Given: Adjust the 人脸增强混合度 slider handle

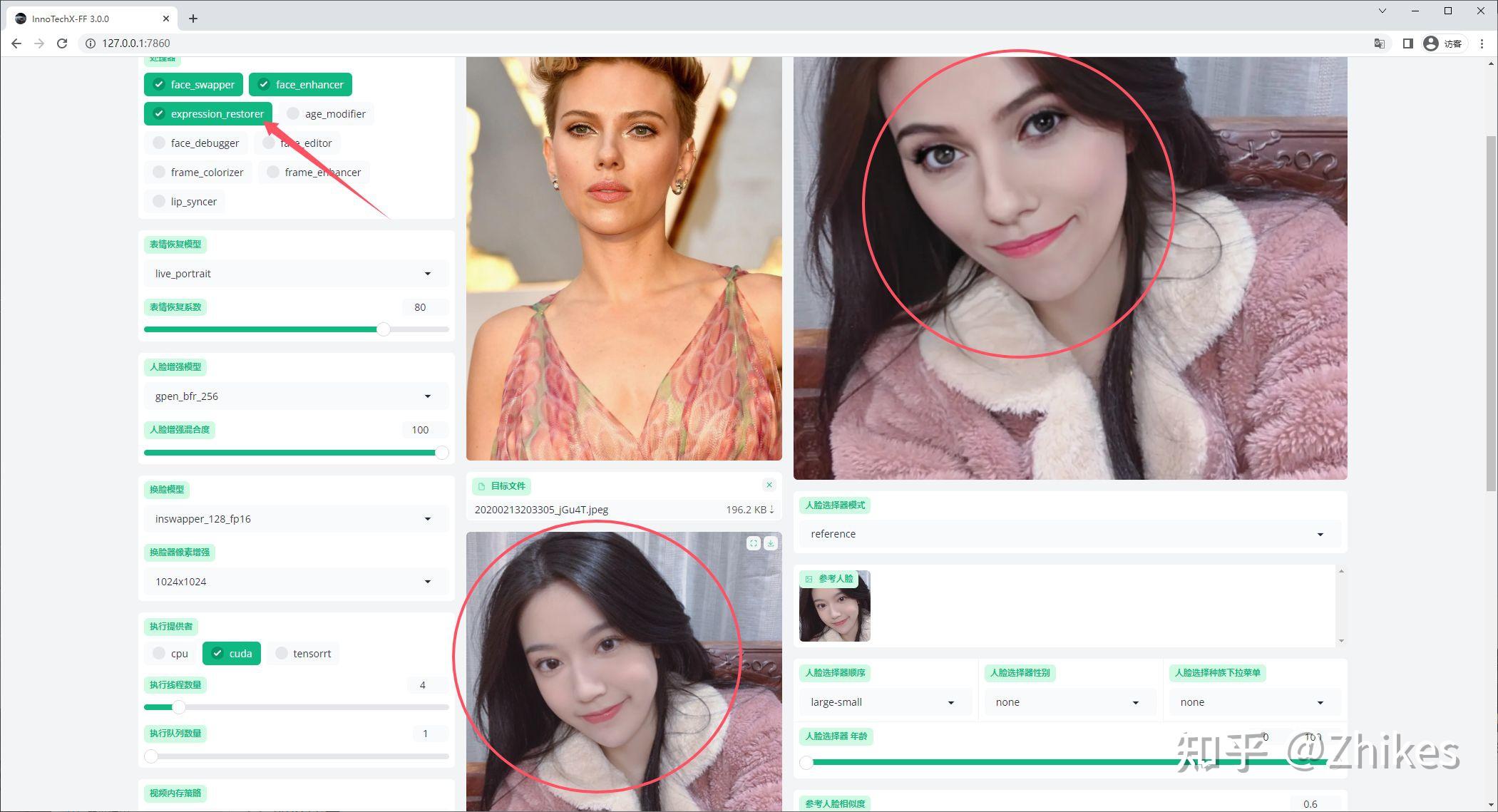Looking at the screenshot, I should (x=442, y=453).
